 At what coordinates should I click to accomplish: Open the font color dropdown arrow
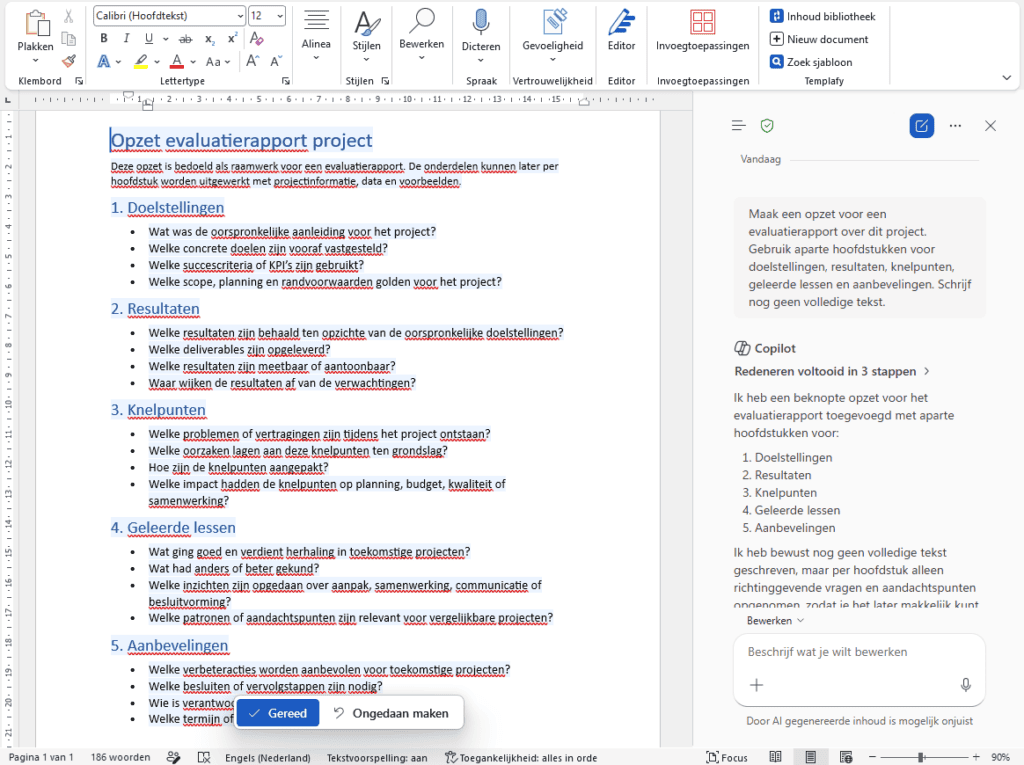click(193, 62)
